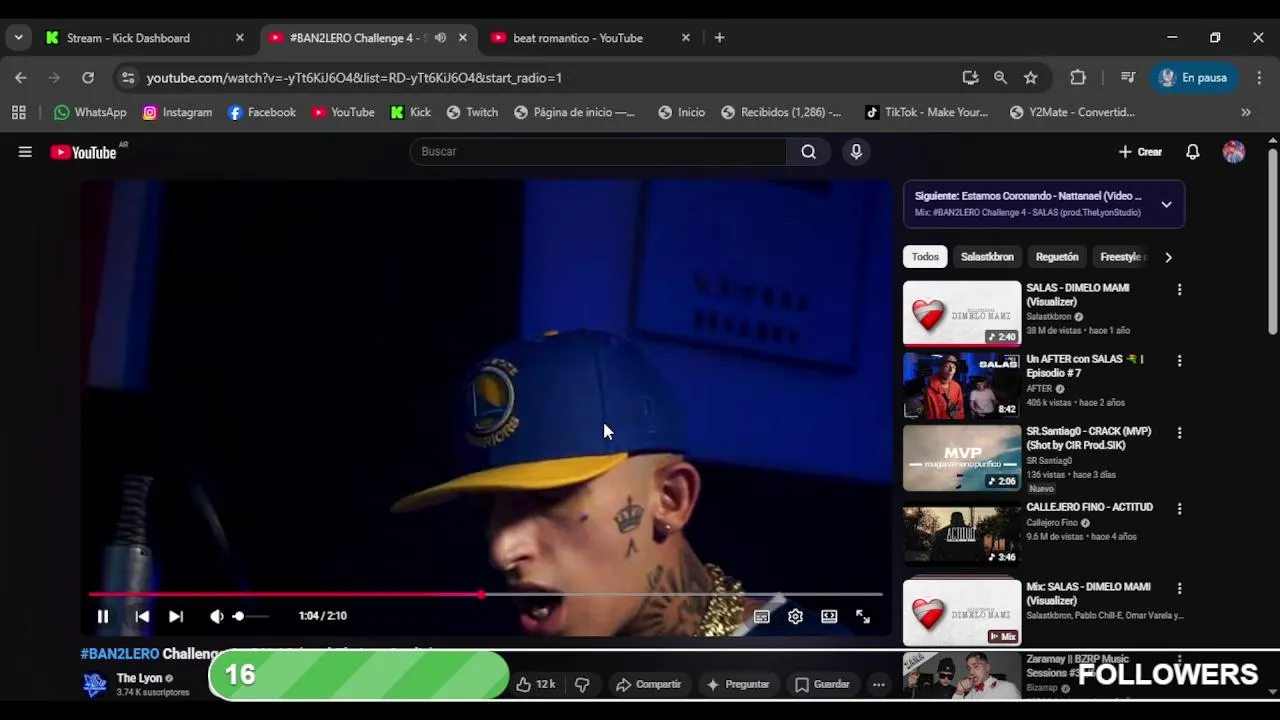1280x720 pixels.
Task: Reload the page
Action: coord(88,77)
